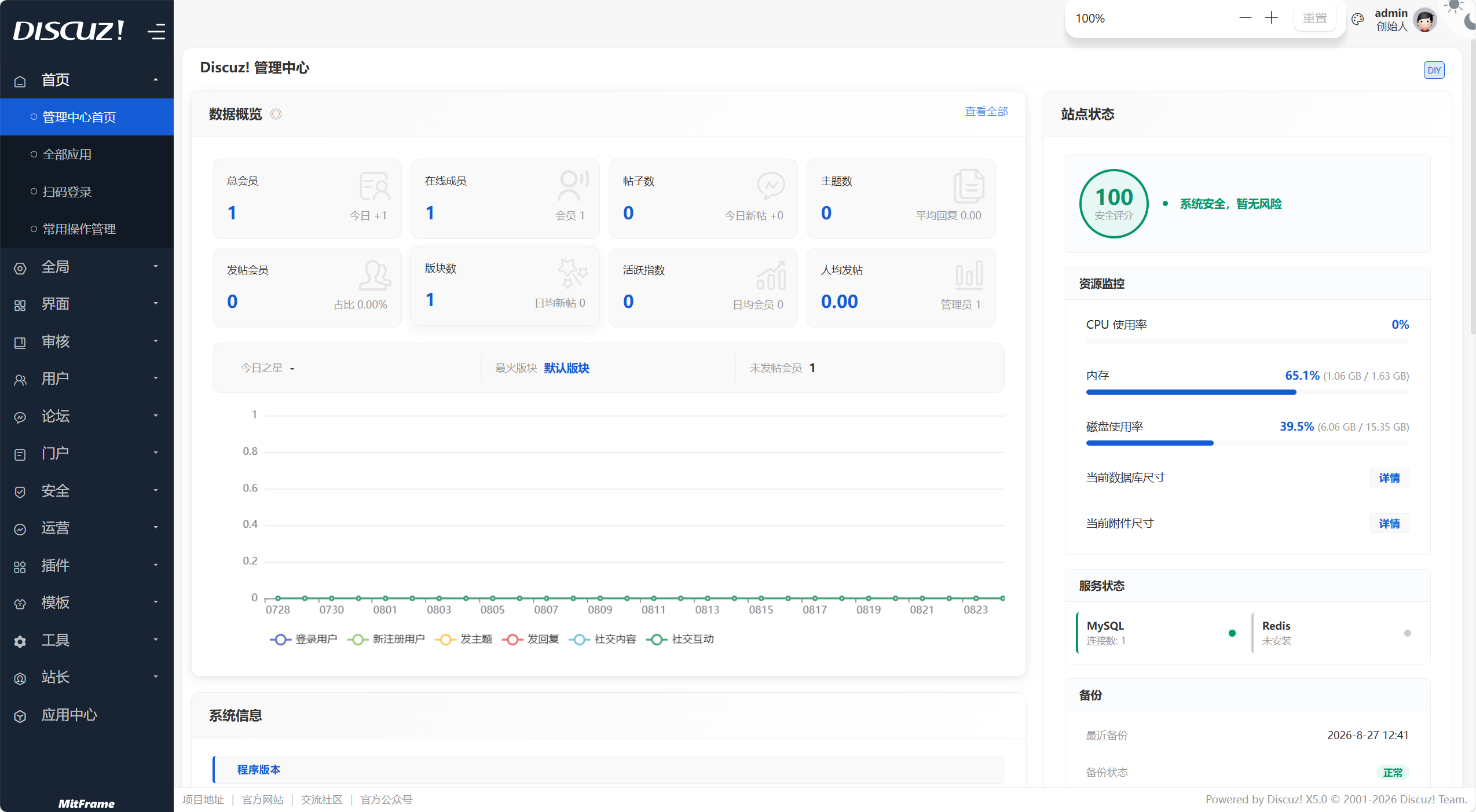Collapse the 首页 menu caret
Screen dimensions: 1476x812
pyautogui.click(x=156, y=80)
